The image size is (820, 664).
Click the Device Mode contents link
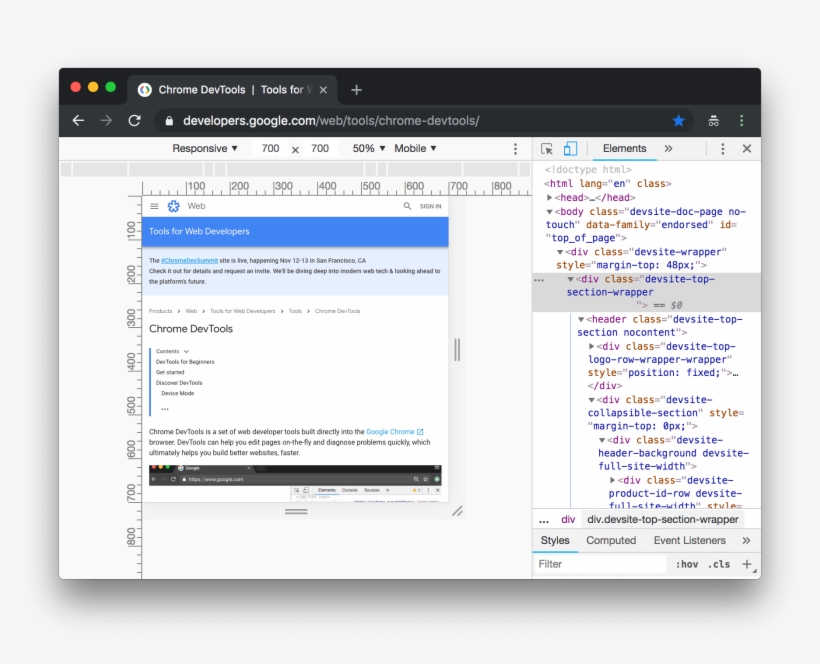pyautogui.click(x=178, y=393)
